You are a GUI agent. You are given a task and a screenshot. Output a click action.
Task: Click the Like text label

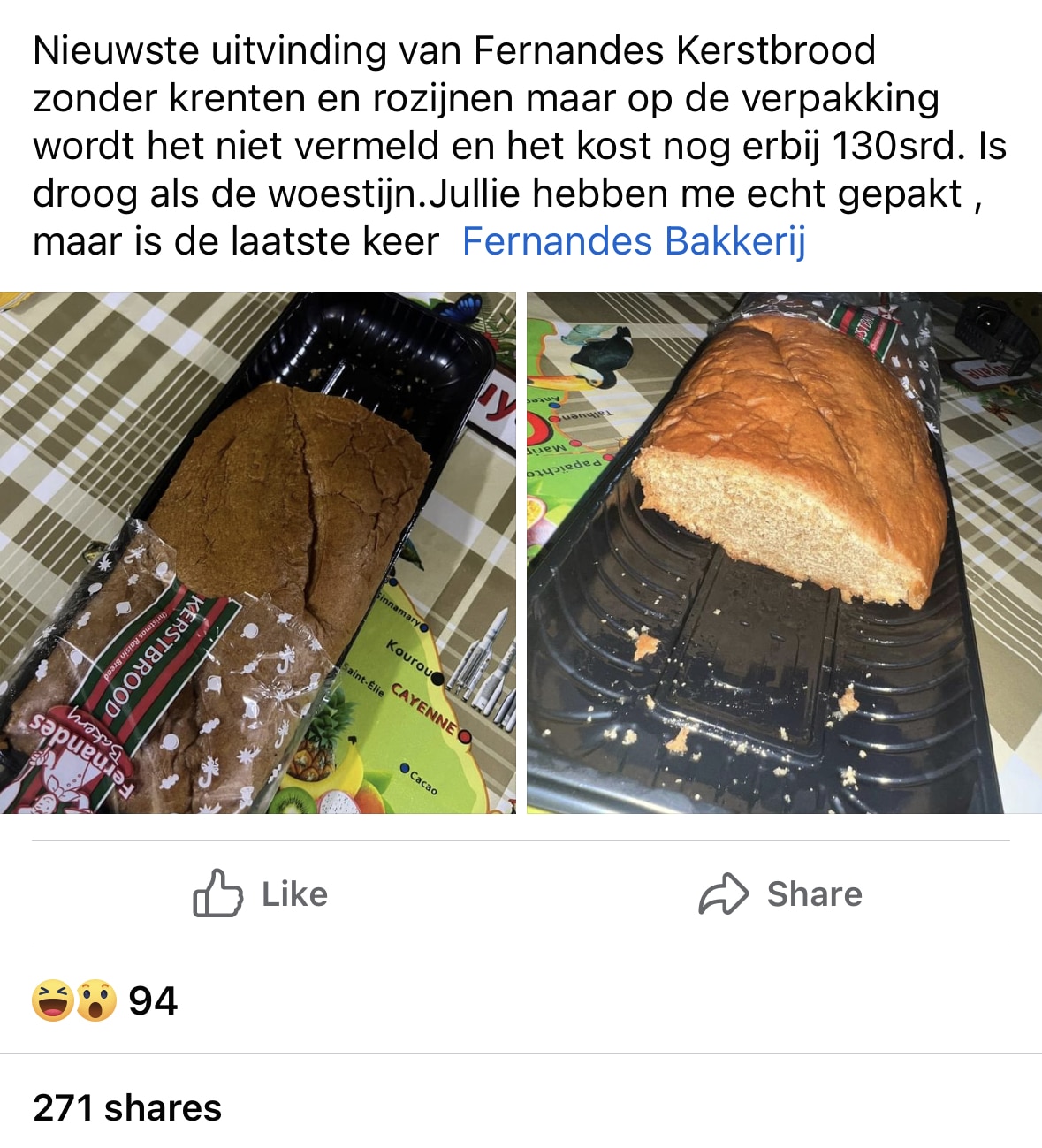pyautogui.click(x=294, y=894)
